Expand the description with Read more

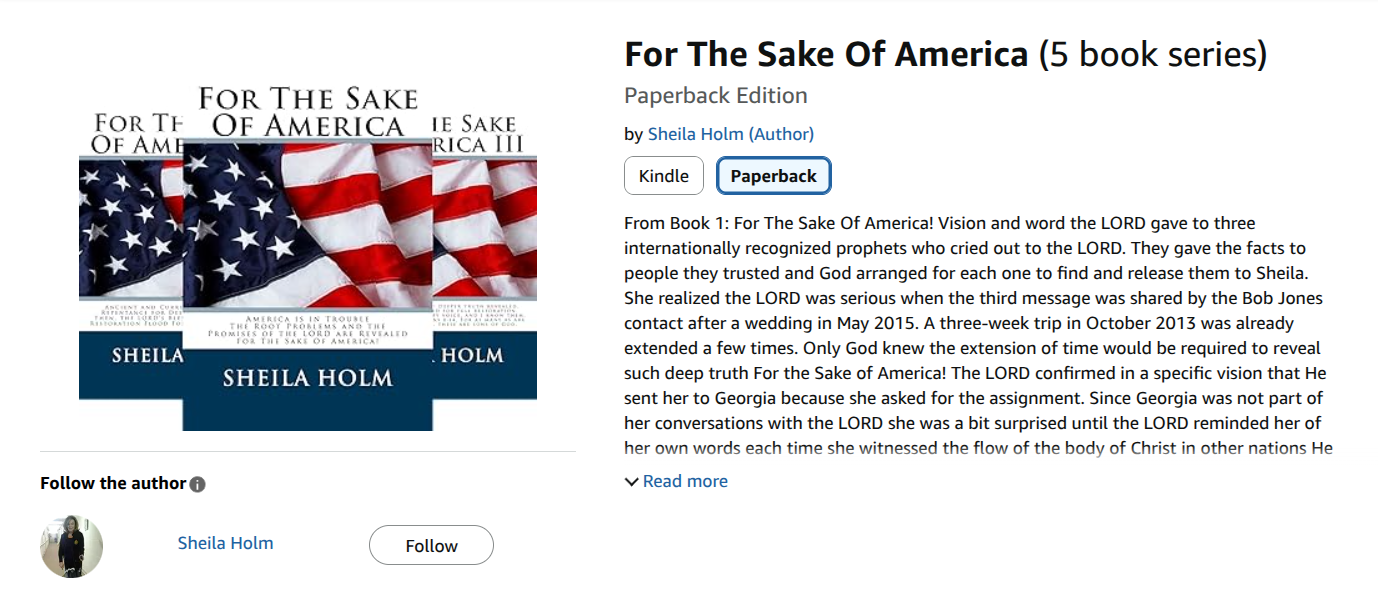pyautogui.click(x=685, y=482)
